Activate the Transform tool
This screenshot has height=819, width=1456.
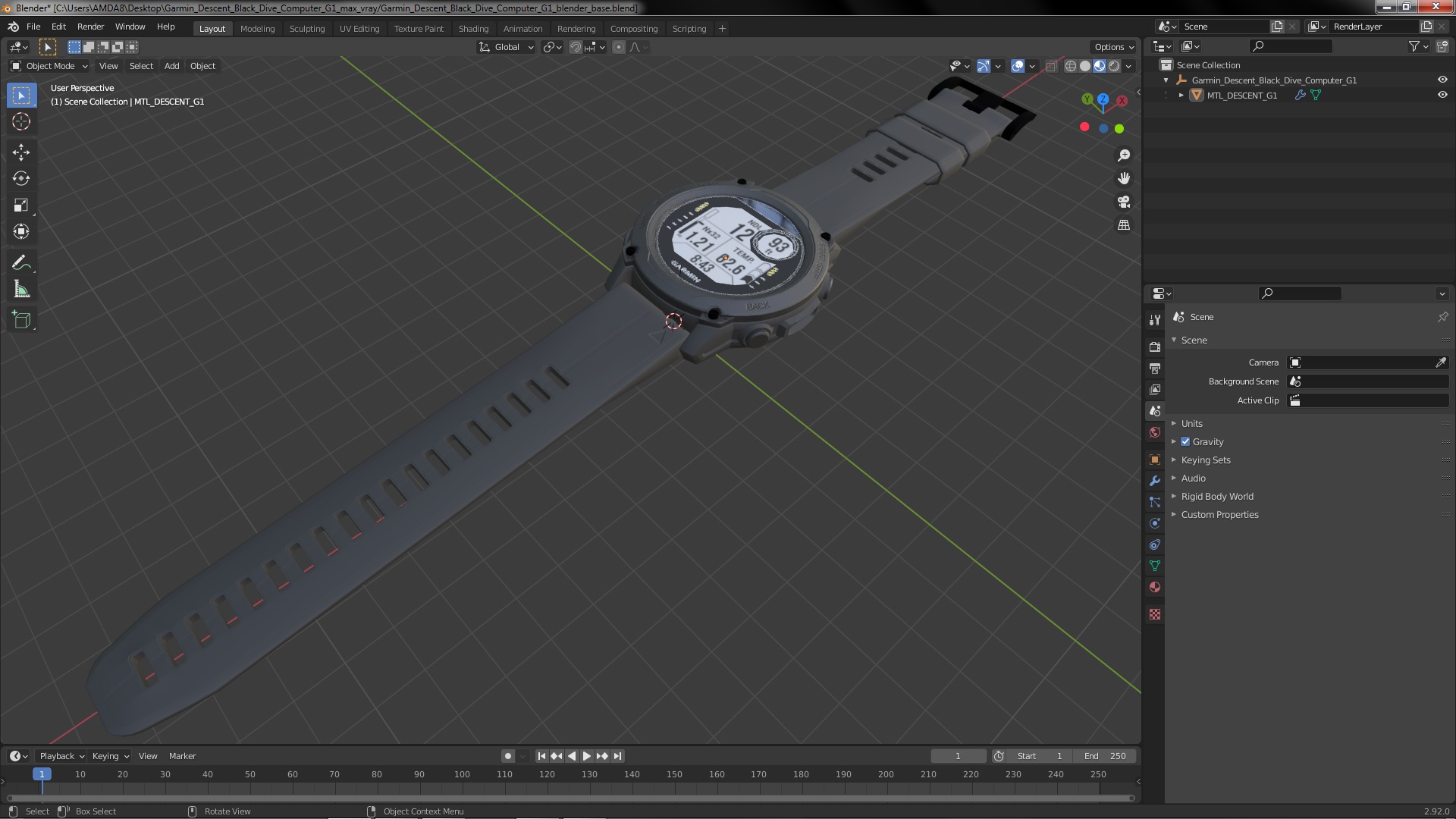pos(21,232)
